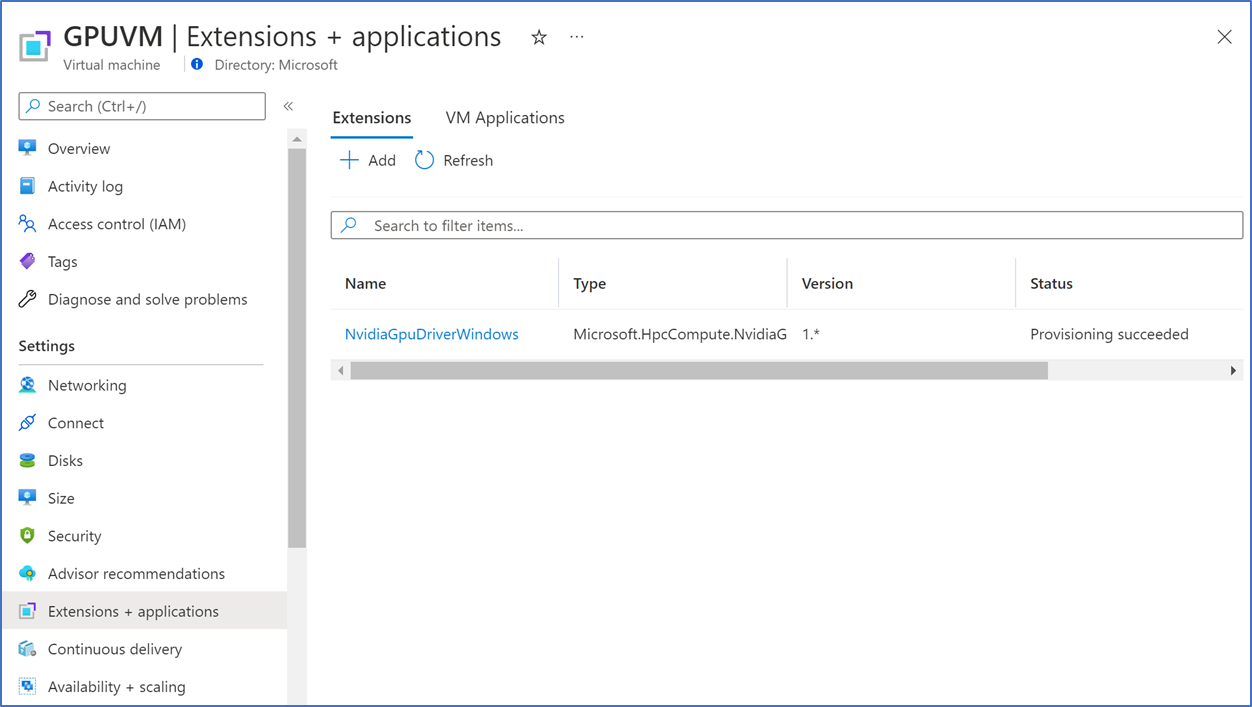Favorite this page with the star icon
This screenshot has height=707, width=1252.
[x=539, y=37]
